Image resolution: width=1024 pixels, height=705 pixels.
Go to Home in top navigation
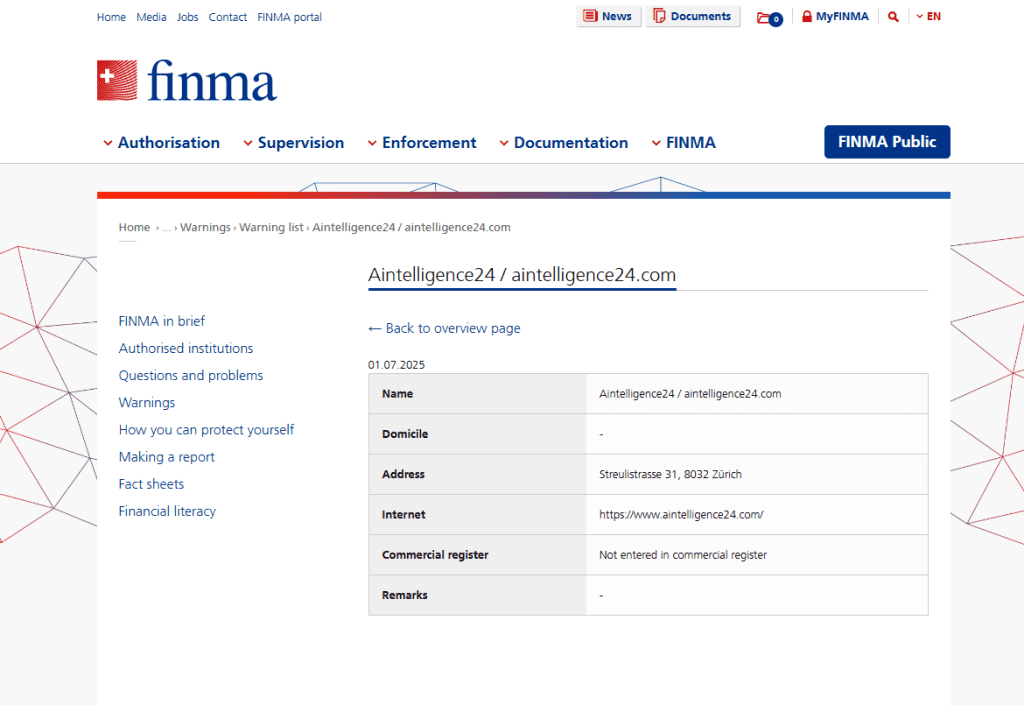(111, 17)
